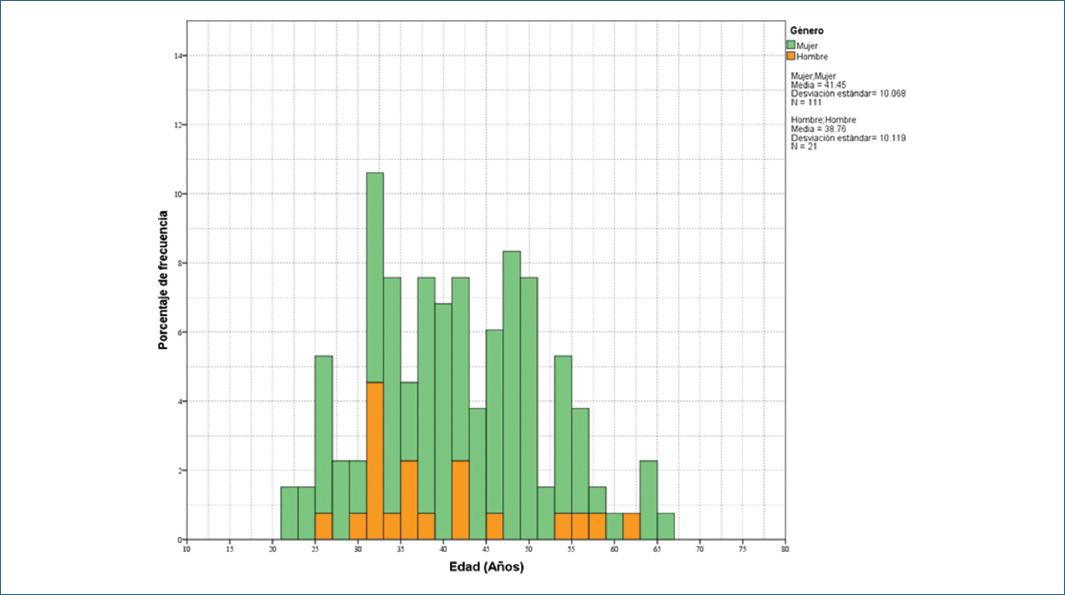This screenshot has height=595, width=1065.
Task: Click the 10 tick label on x-axis
Action: (x=187, y=549)
